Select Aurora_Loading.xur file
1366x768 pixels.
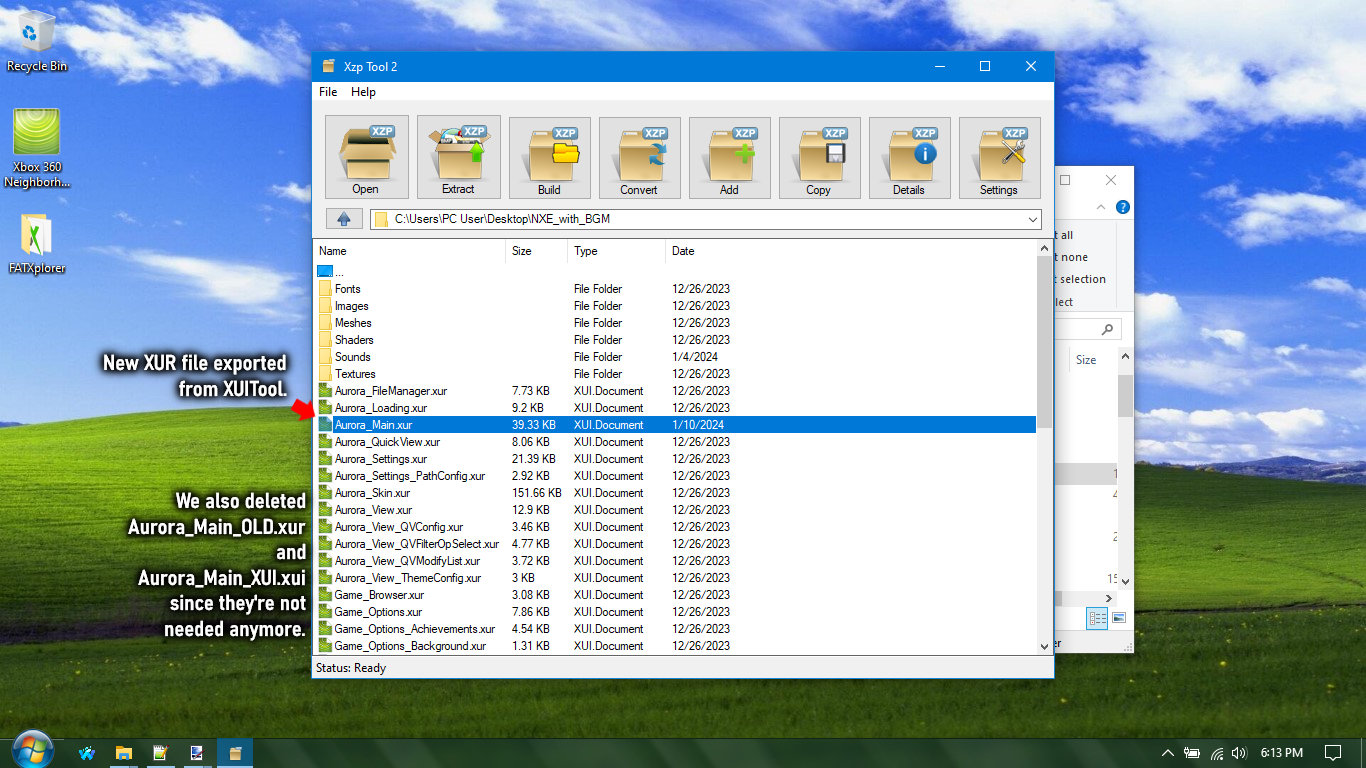coord(675,408)
